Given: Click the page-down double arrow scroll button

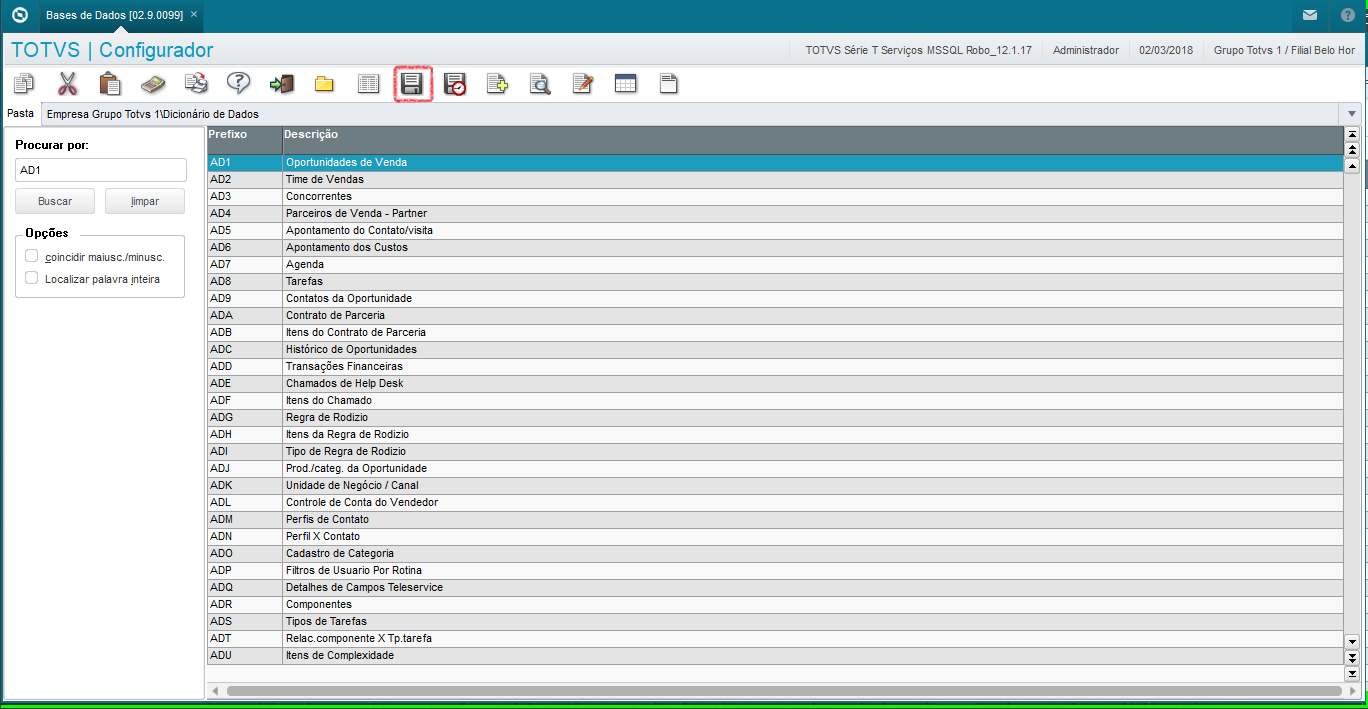Looking at the screenshot, I should [x=1352, y=657].
